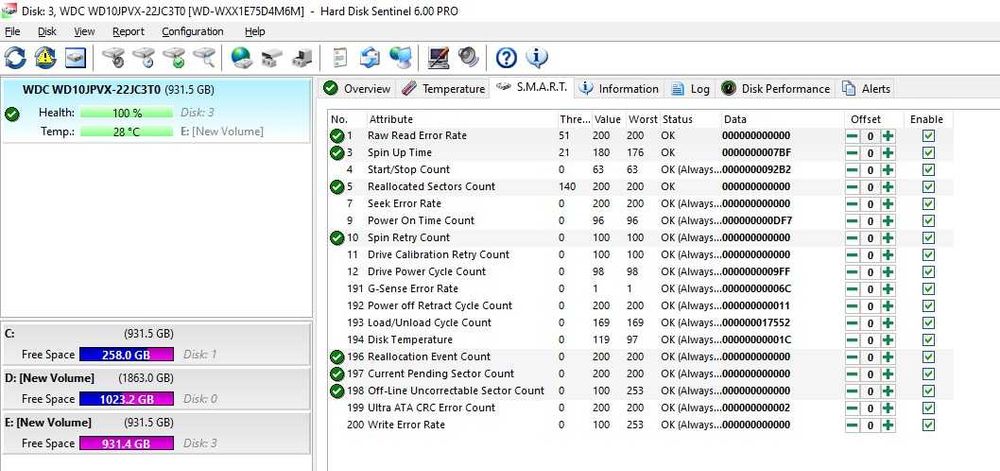Select the D: New Volume free space bar

coord(126,399)
